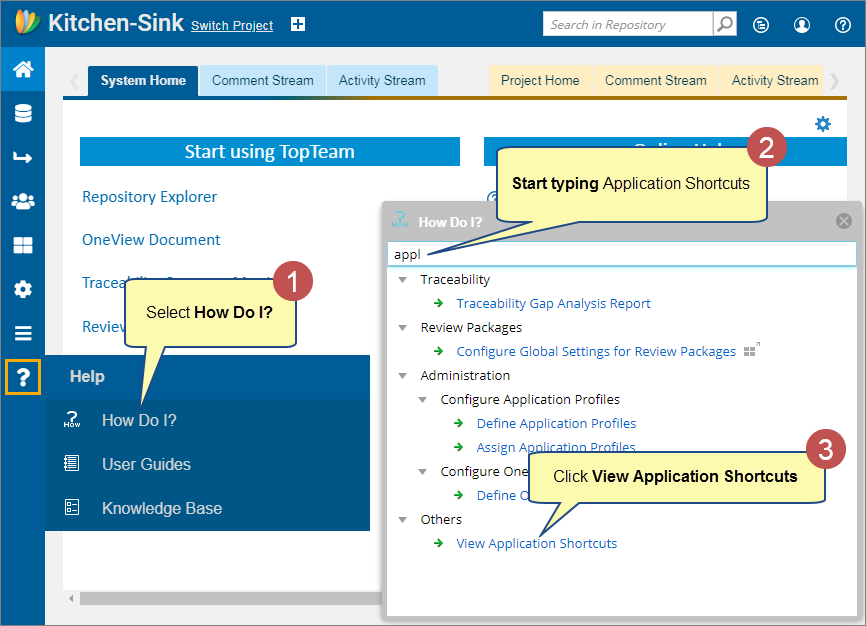Collapse the Others tree node
The width and height of the screenshot is (866, 626).
(403, 519)
